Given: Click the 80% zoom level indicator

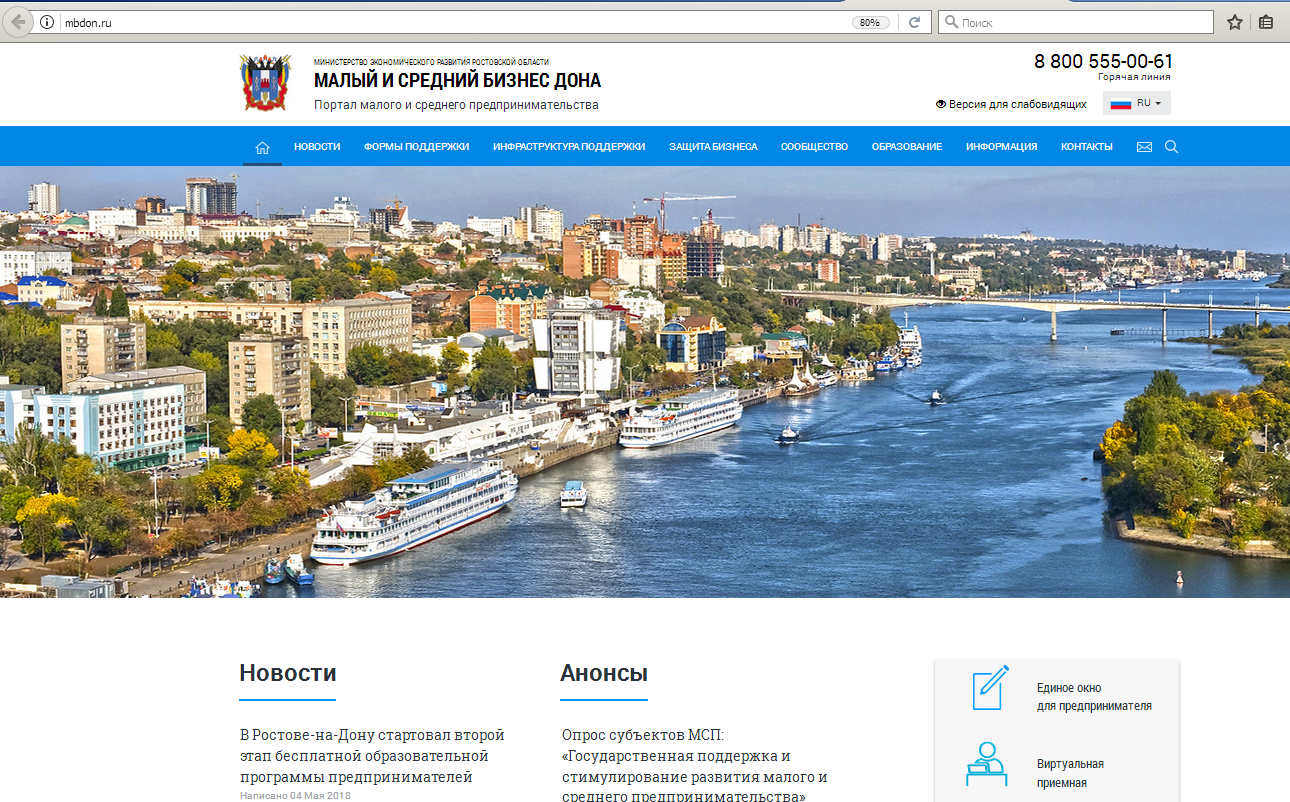Looking at the screenshot, I should (x=870, y=22).
